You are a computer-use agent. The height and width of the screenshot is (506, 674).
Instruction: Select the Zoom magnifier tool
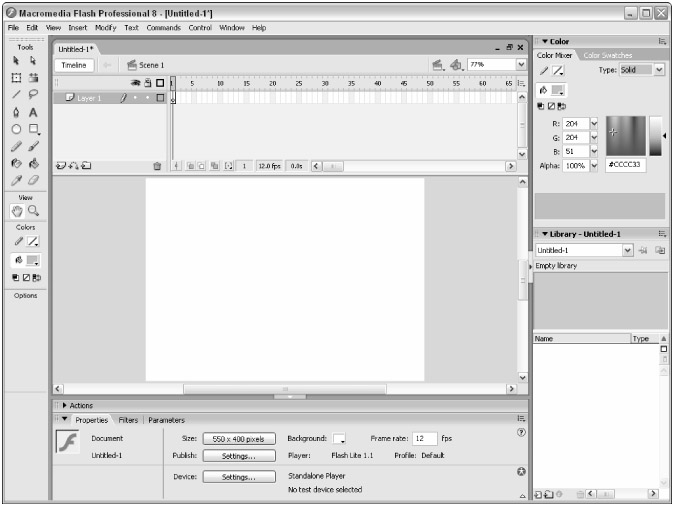(x=35, y=211)
